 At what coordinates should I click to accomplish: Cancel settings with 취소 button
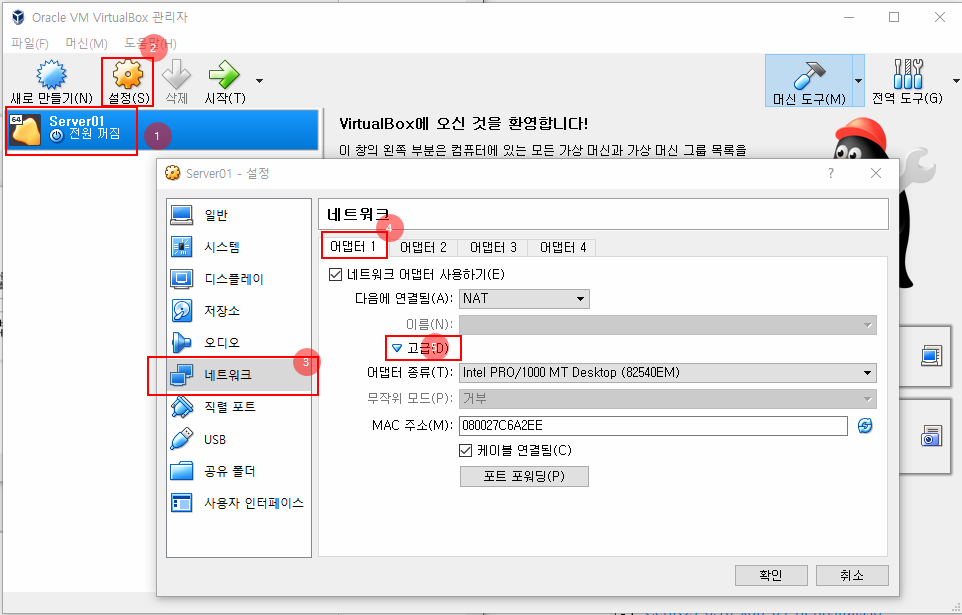tap(852, 575)
